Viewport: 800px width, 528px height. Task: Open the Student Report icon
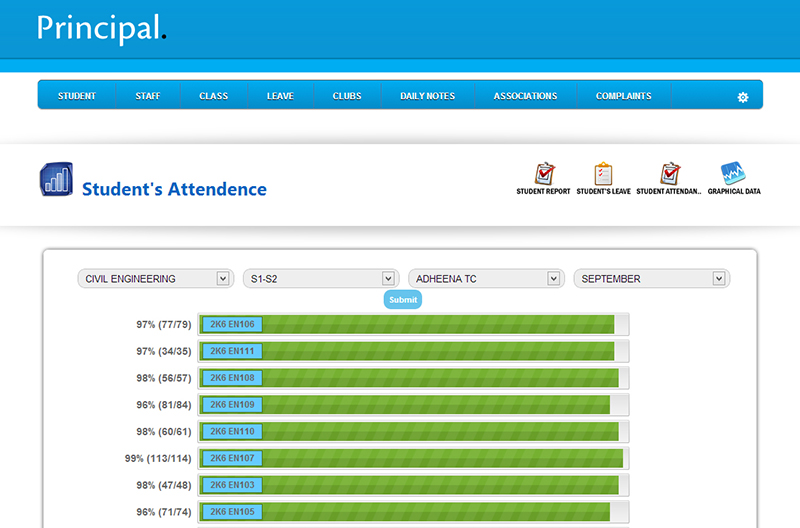coord(543,173)
